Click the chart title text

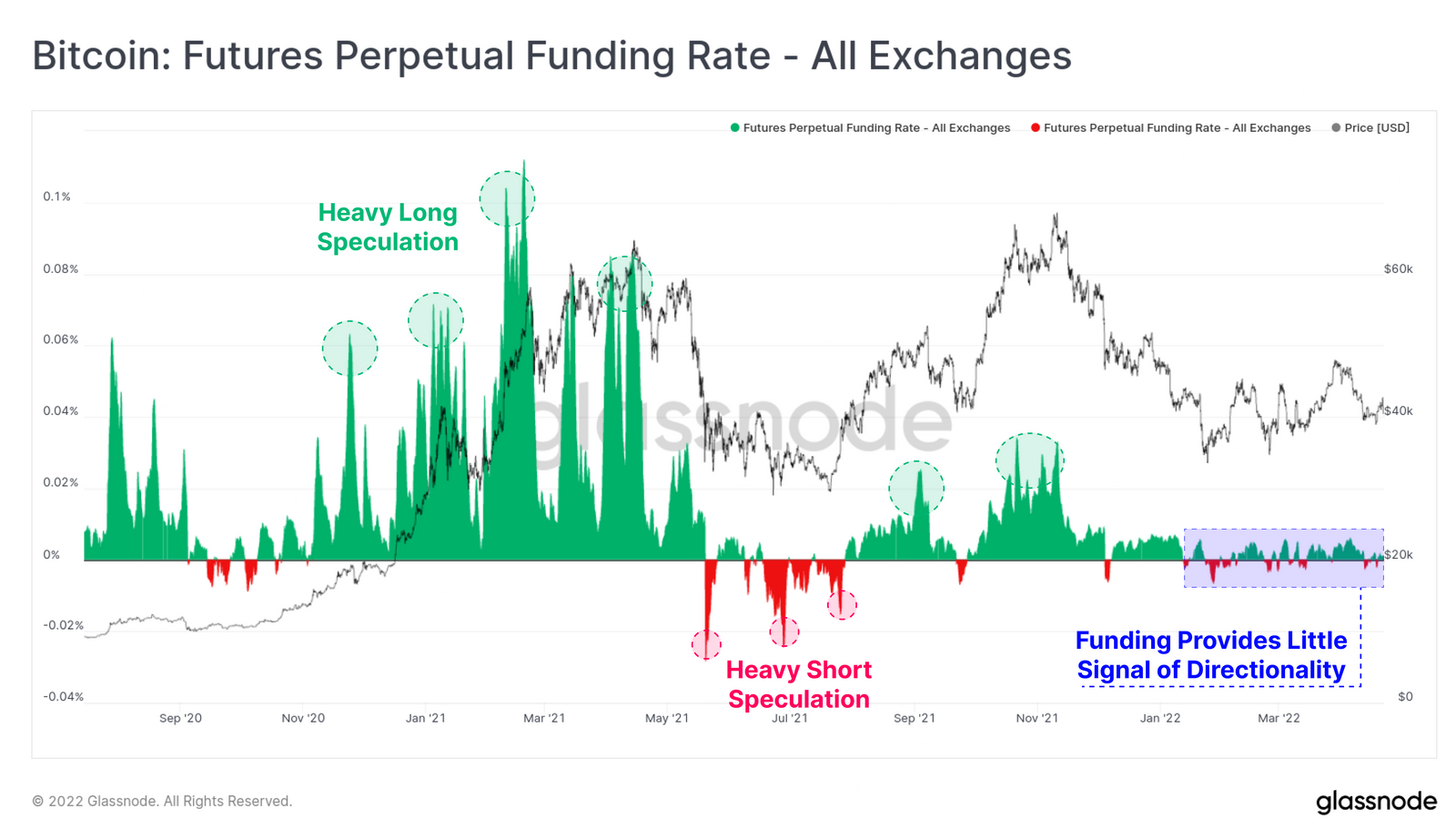pyautogui.click(x=551, y=56)
